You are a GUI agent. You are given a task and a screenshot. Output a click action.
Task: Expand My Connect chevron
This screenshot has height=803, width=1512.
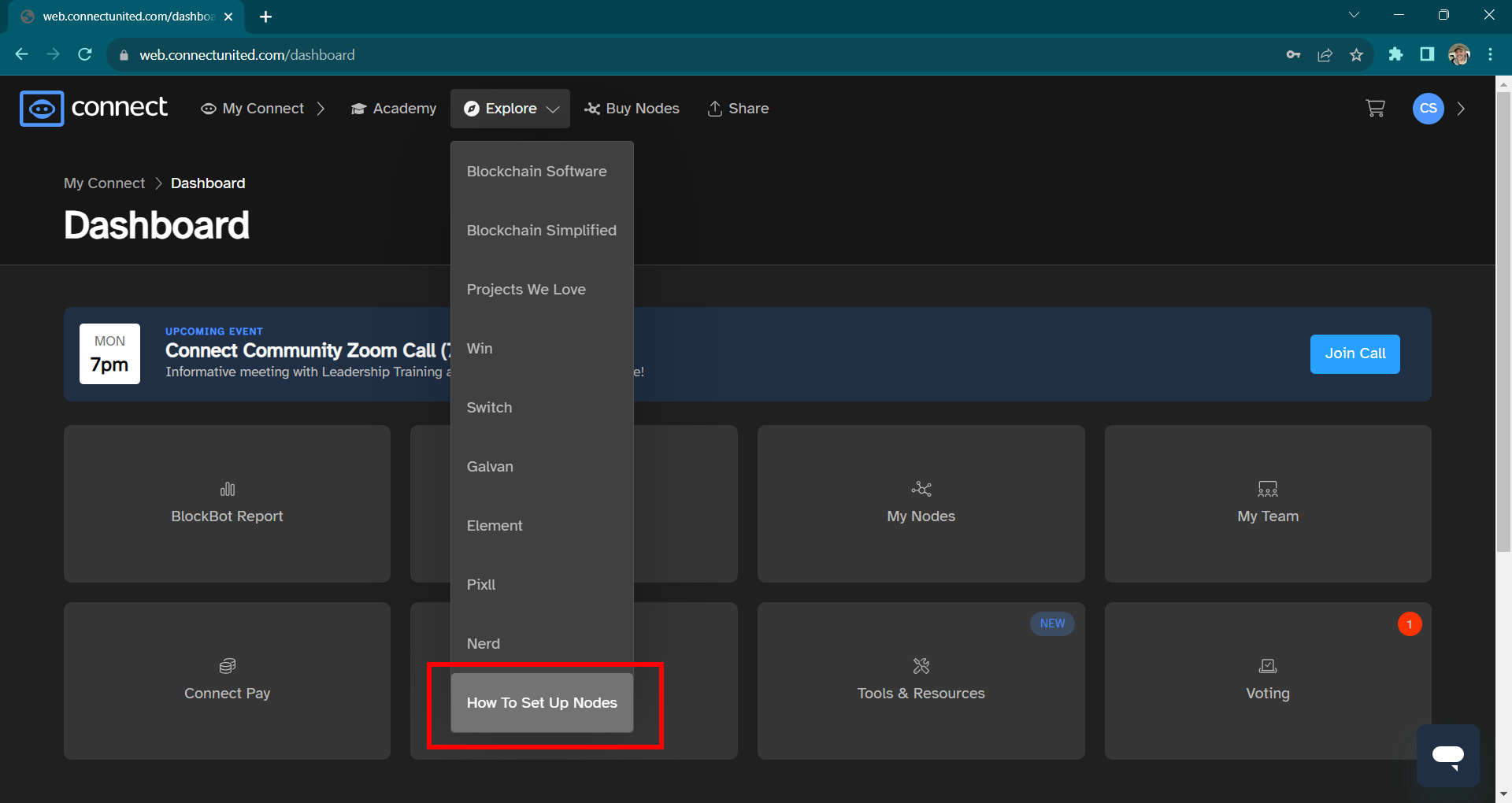pos(321,109)
